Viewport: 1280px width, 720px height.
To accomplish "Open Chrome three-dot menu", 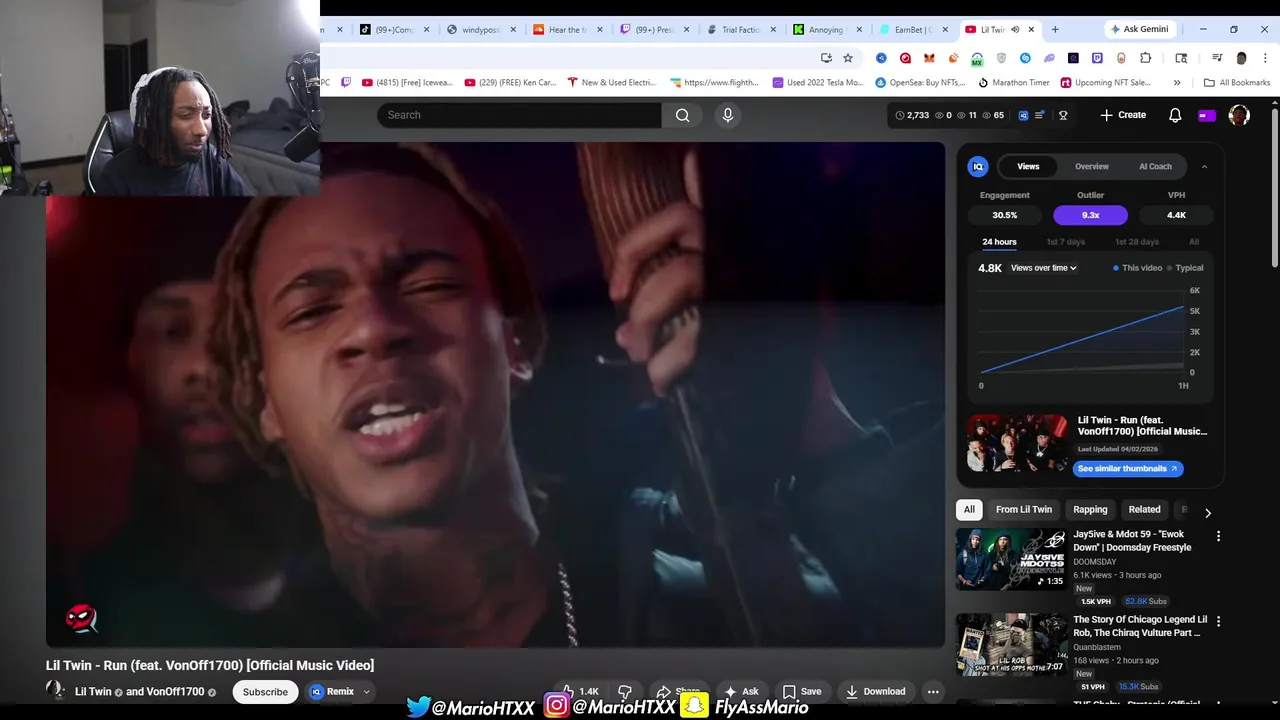I will [1265, 58].
